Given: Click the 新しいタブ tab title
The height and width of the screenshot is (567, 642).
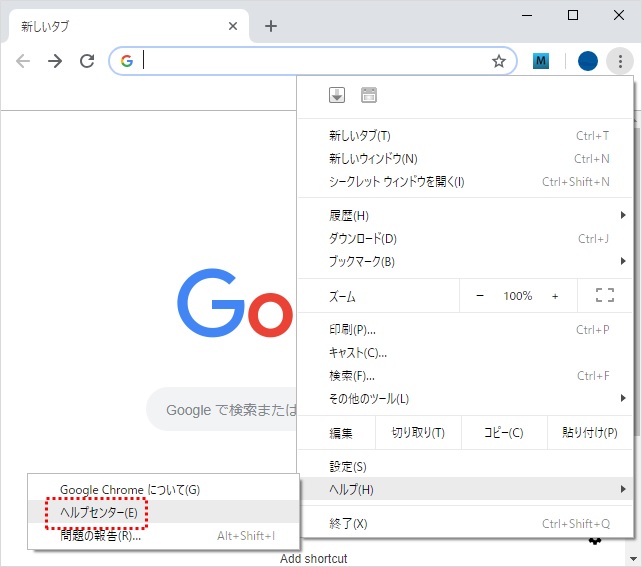Looking at the screenshot, I should click(x=45, y=26).
